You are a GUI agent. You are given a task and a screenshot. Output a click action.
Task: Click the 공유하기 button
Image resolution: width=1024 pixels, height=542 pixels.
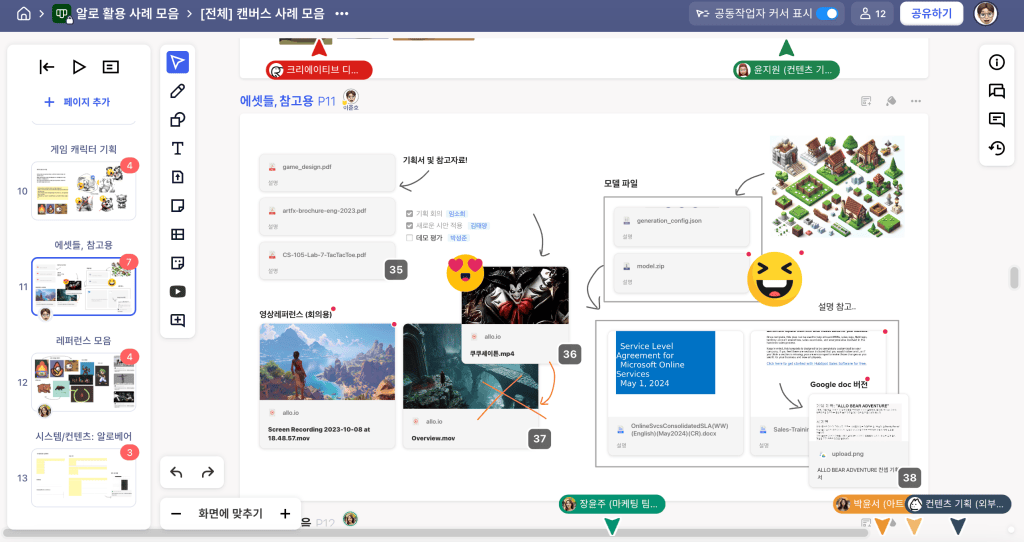click(931, 14)
